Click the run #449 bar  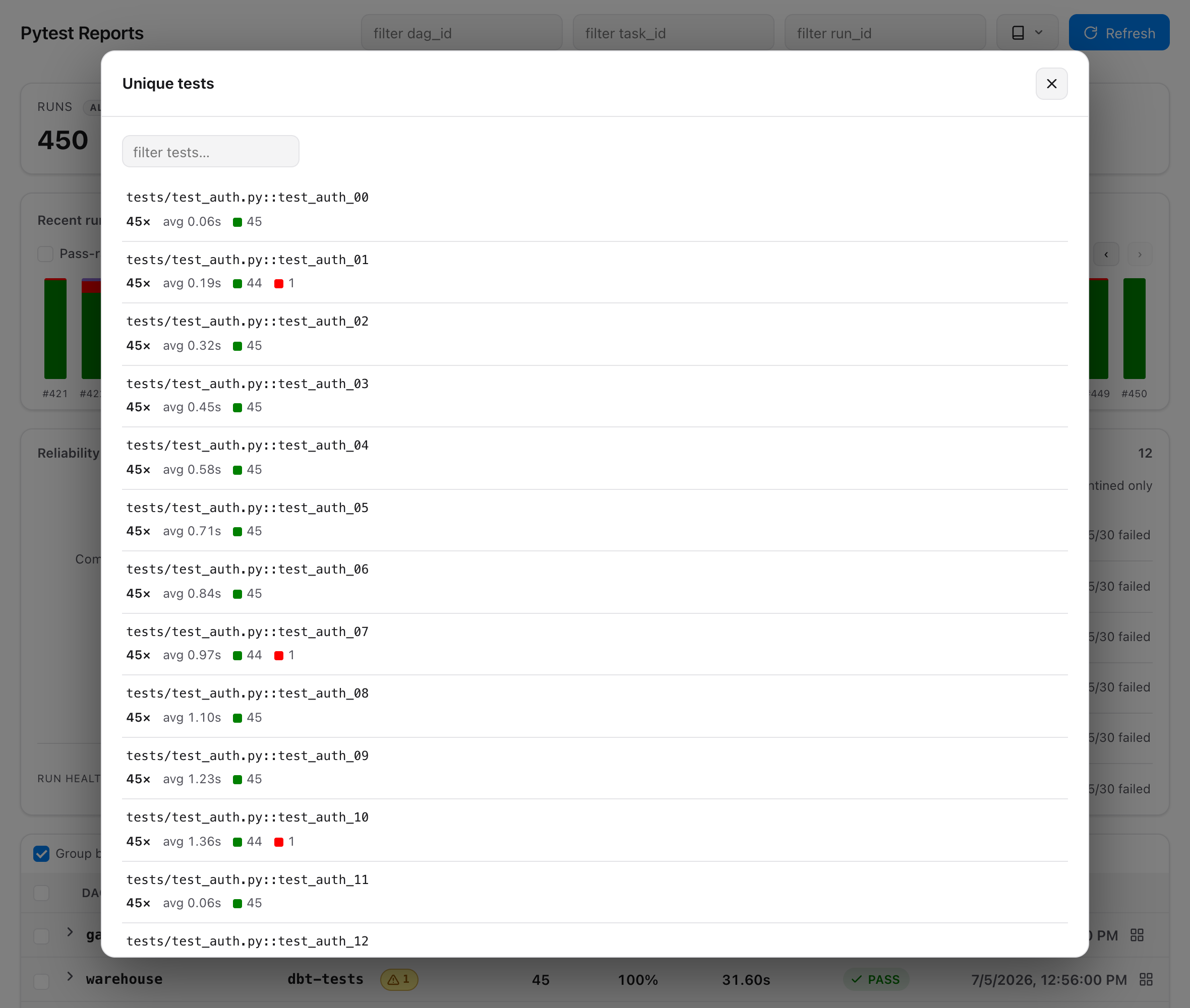[1099, 329]
